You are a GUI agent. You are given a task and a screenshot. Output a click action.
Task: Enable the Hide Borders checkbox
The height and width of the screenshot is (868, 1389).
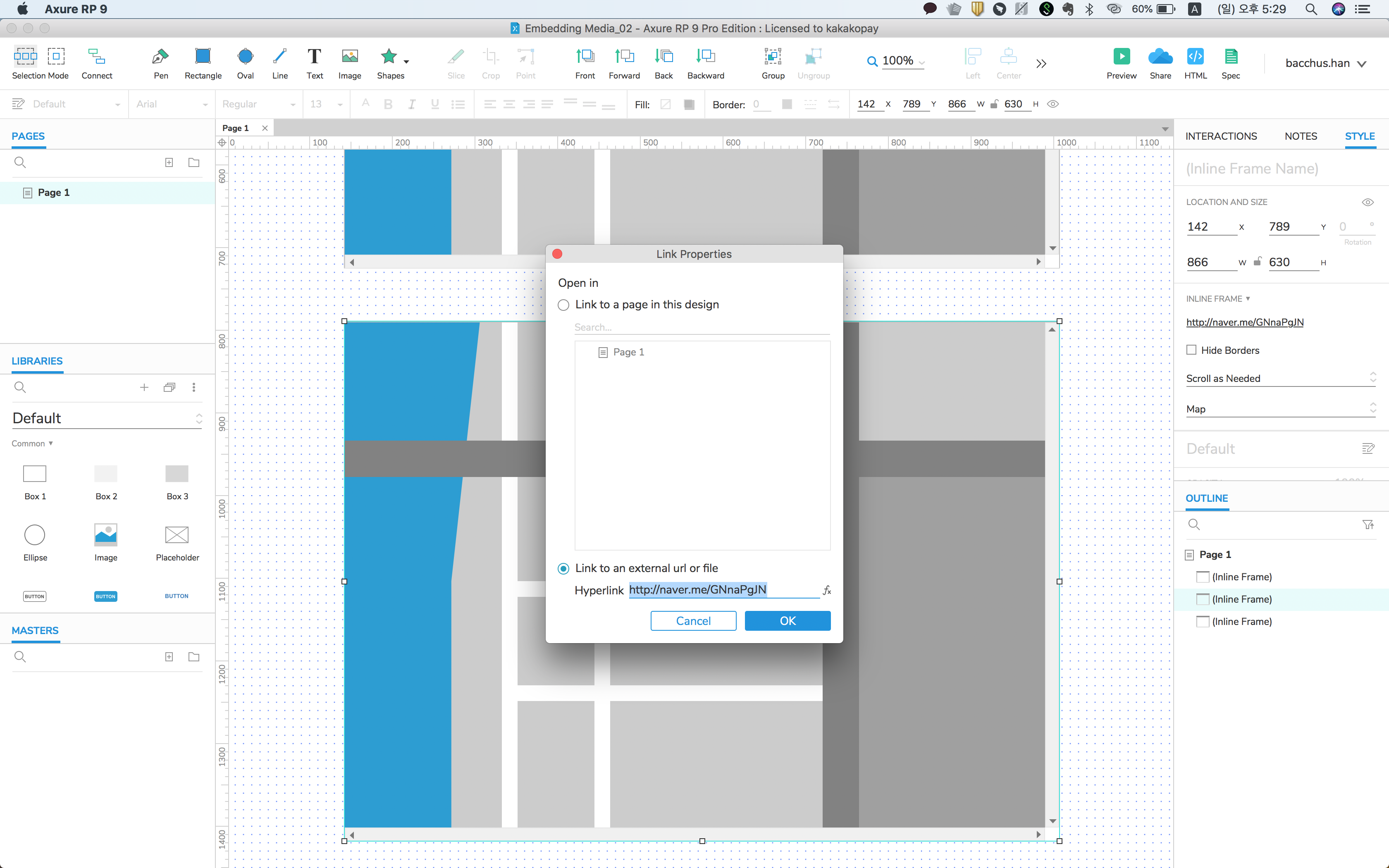1191,350
